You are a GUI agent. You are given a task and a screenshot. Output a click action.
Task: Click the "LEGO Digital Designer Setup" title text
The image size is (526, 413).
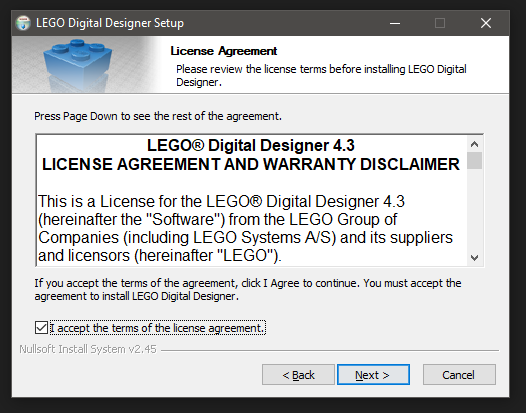point(110,23)
